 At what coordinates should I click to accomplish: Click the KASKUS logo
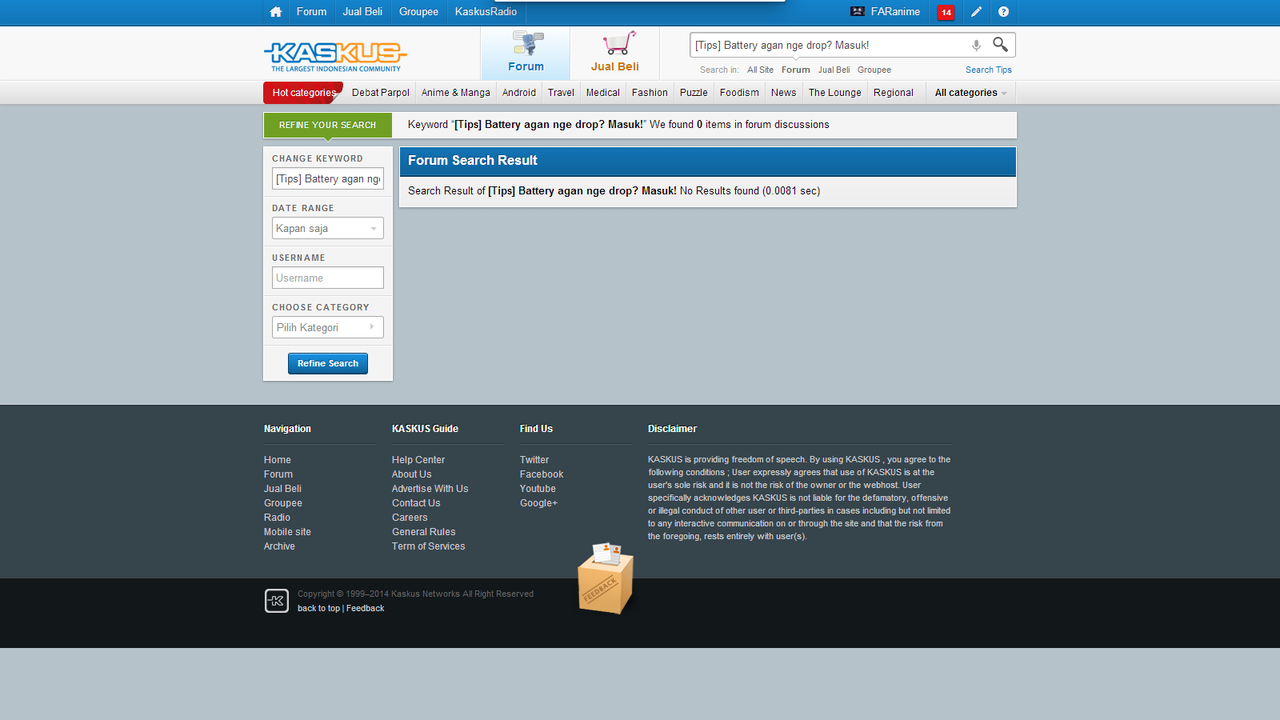(336, 56)
